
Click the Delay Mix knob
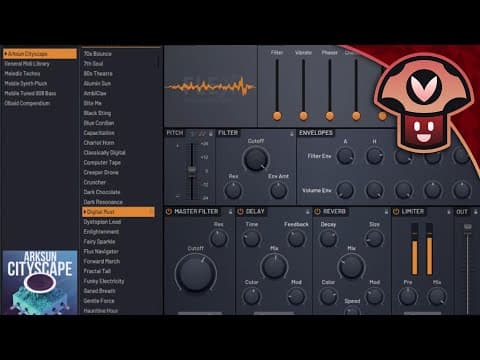point(274,266)
